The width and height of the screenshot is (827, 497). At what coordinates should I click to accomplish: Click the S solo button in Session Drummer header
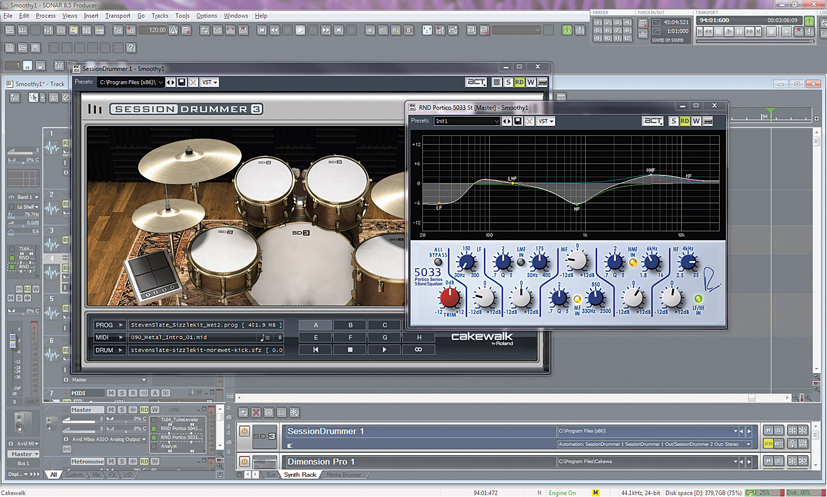tap(508, 82)
